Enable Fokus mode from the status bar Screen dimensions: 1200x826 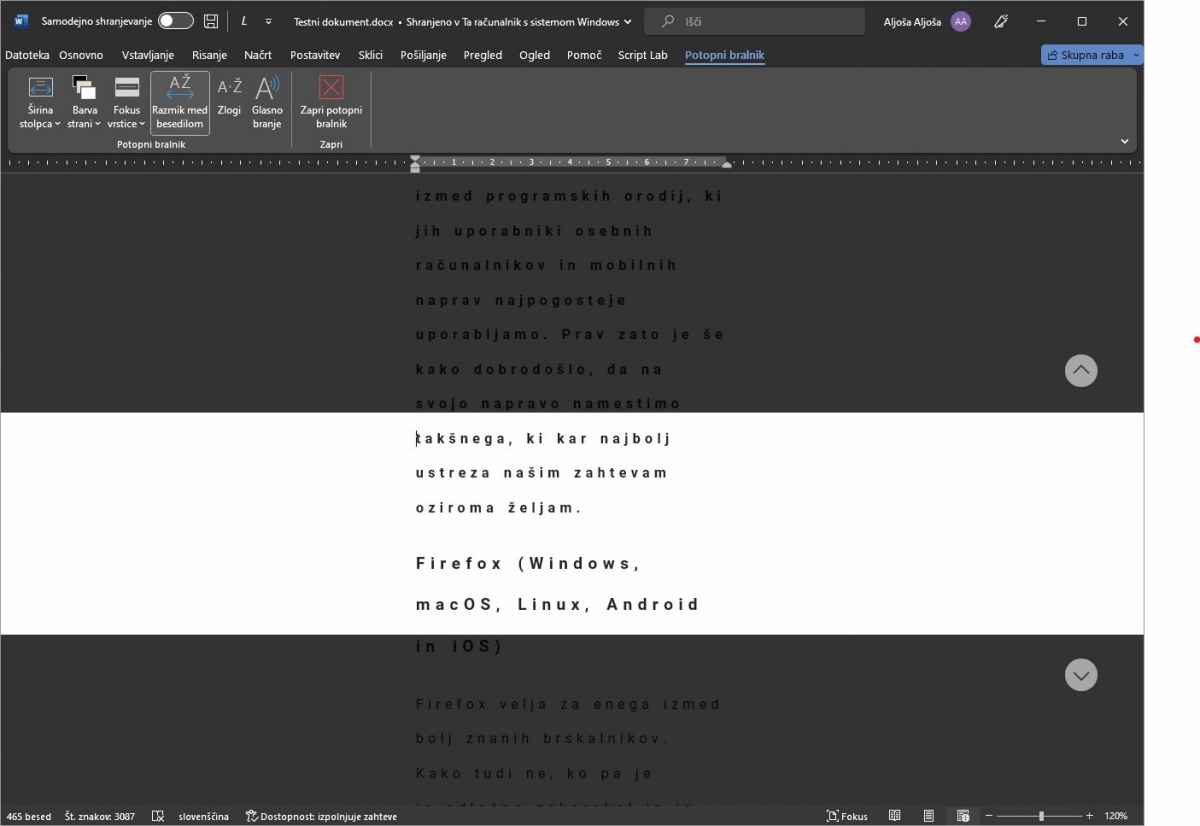[847, 816]
